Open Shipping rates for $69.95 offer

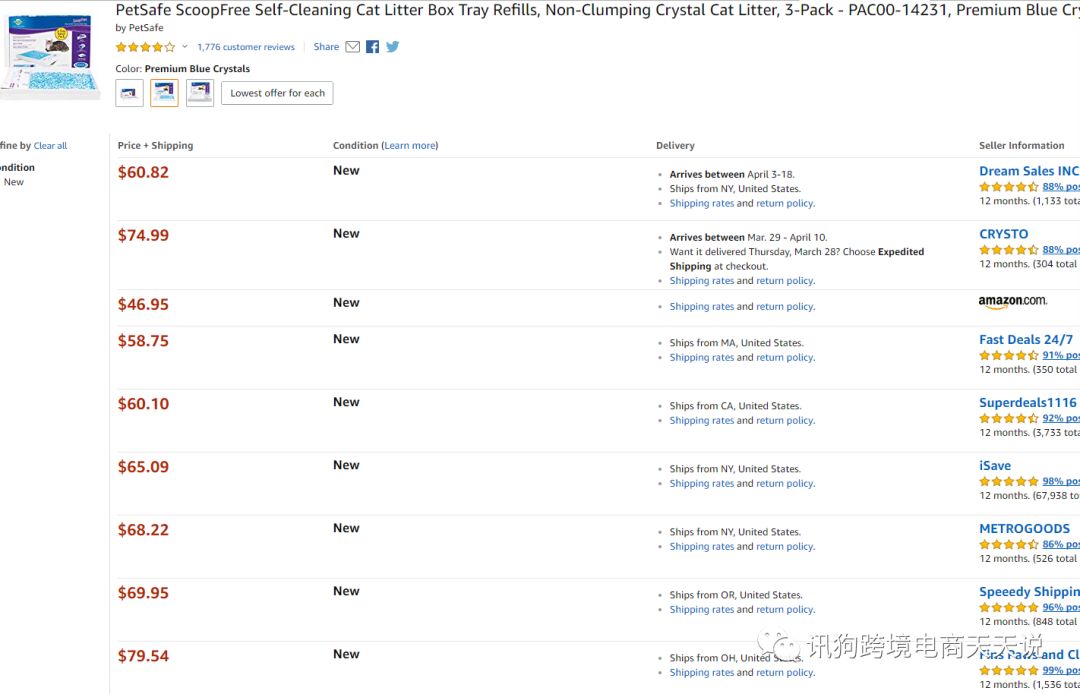tap(702, 609)
